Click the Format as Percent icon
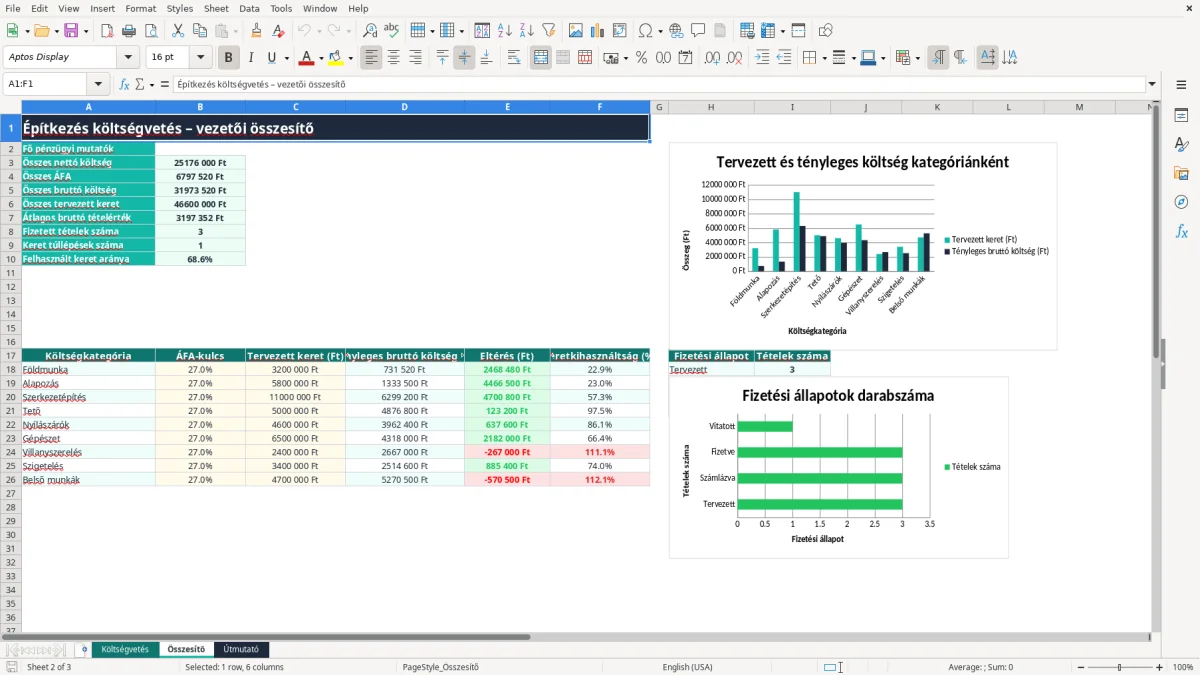This screenshot has width=1200, height=675. tap(641, 58)
